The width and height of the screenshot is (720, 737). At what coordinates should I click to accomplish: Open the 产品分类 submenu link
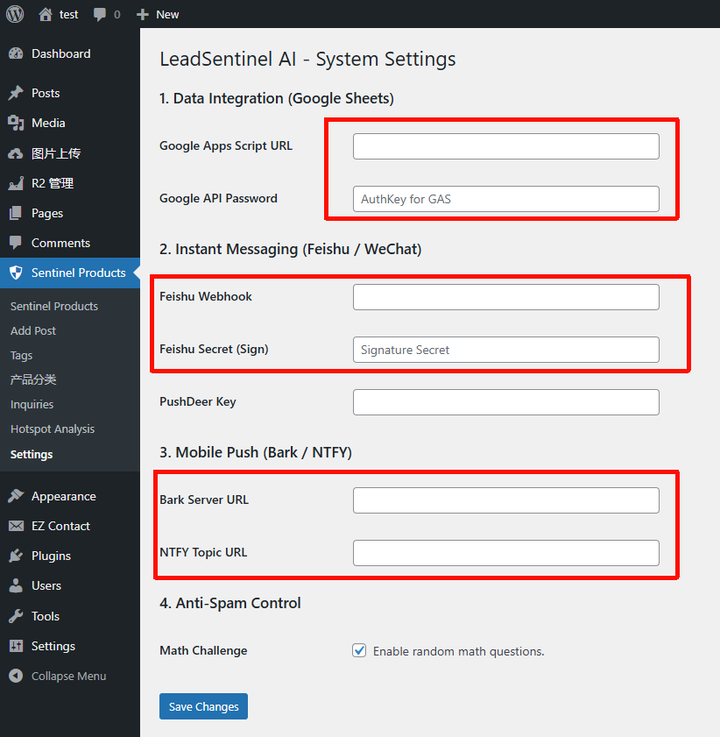pos(33,380)
